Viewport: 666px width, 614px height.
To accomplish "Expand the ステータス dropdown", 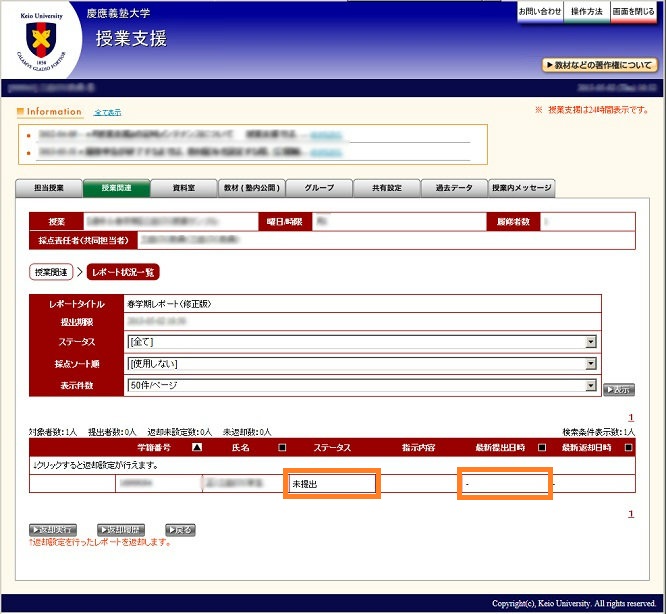I will (x=590, y=341).
